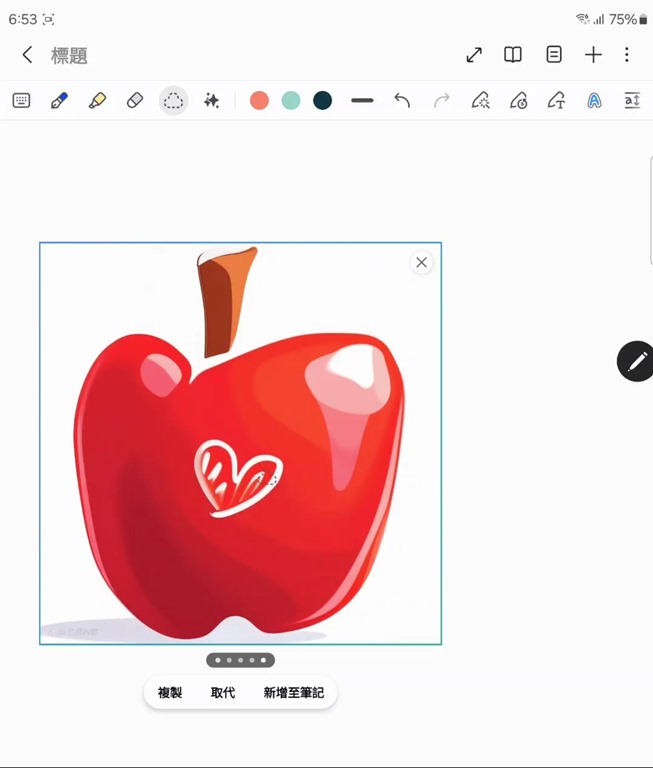Screen dimensions: 653x768
Task: Pick the dark navy pen color
Action: (322, 100)
